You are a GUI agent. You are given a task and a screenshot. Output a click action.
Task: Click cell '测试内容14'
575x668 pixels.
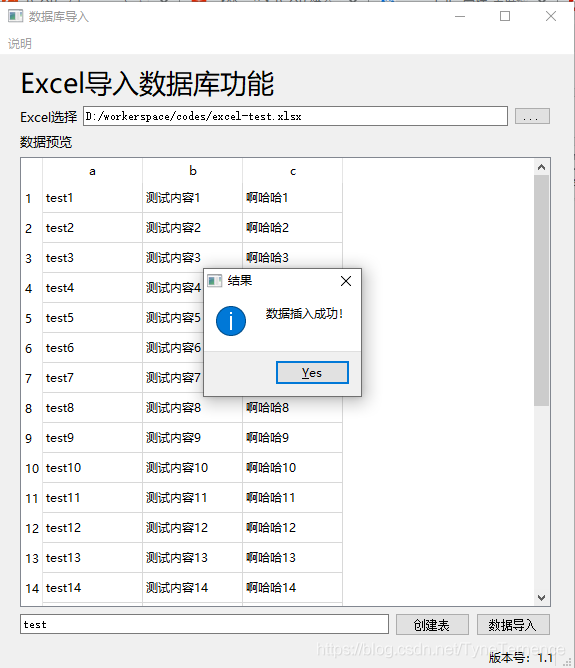193,588
